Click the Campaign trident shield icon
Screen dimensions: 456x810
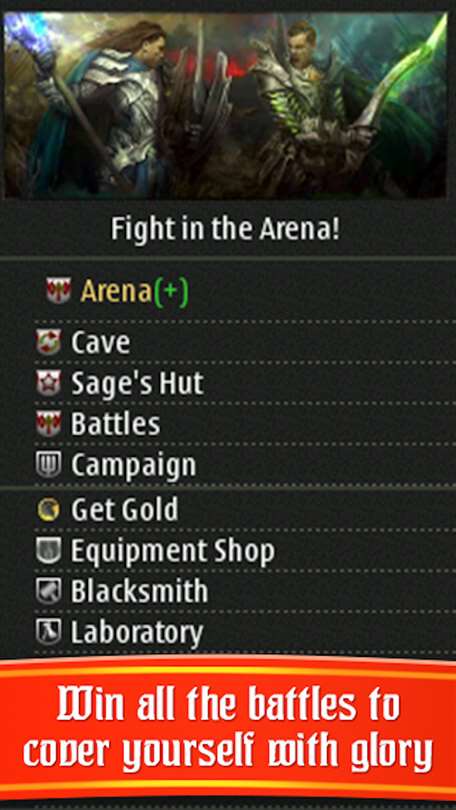(x=49, y=465)
